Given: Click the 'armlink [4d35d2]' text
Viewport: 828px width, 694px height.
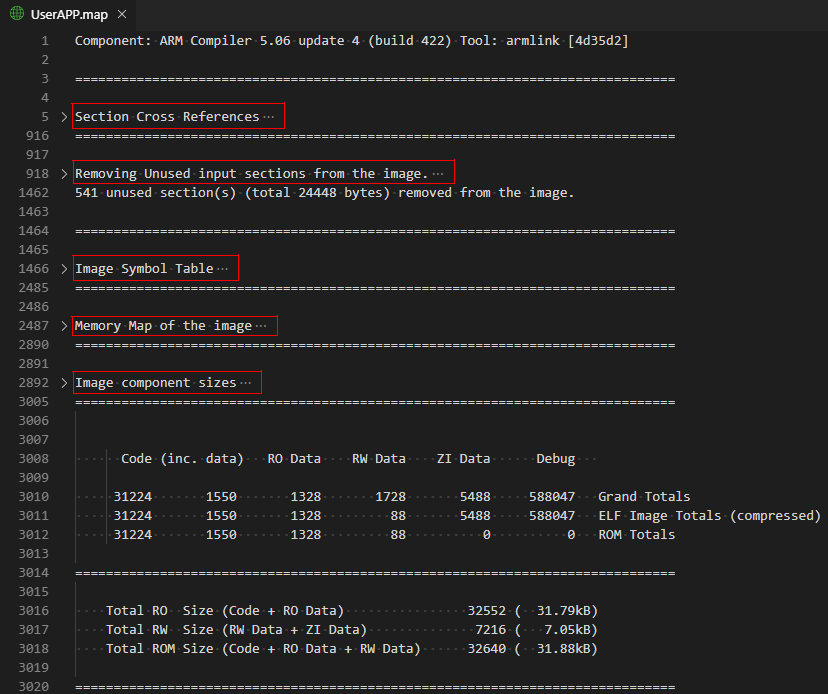Looking at the screenshot, I should (x=567, y=41).
